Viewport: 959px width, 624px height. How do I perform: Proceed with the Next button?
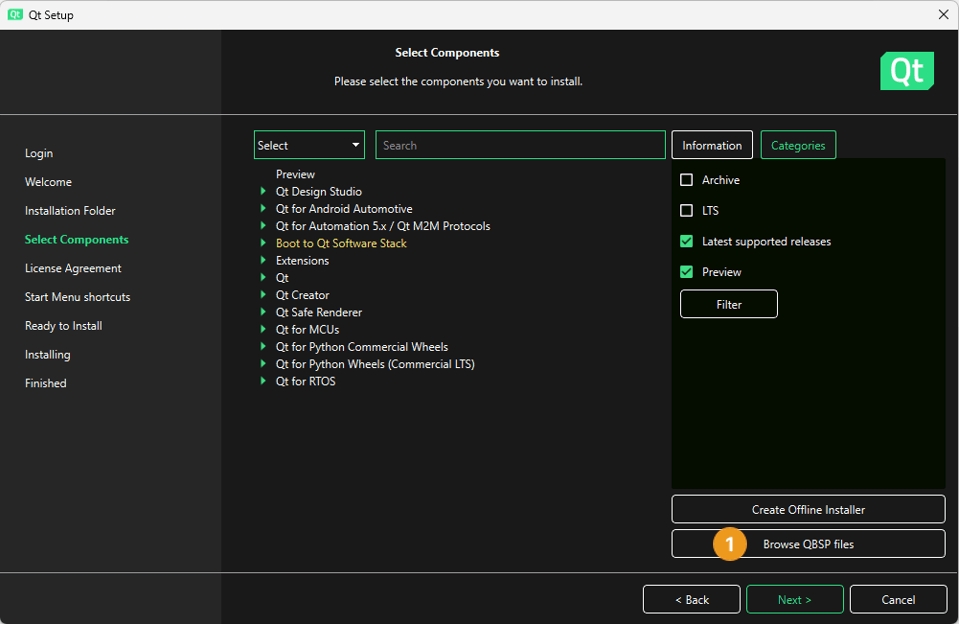(x=794, y=599)
